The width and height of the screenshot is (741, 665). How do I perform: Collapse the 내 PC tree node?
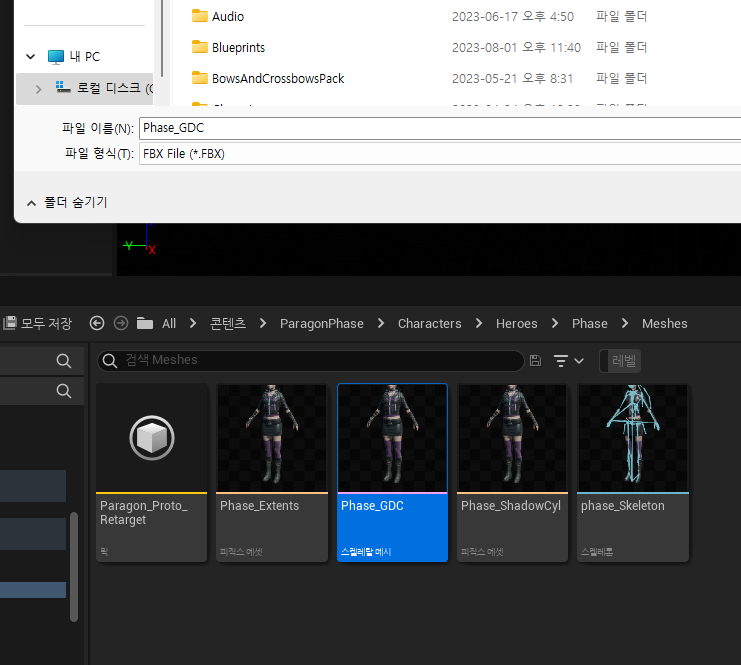tap(31, 57)
